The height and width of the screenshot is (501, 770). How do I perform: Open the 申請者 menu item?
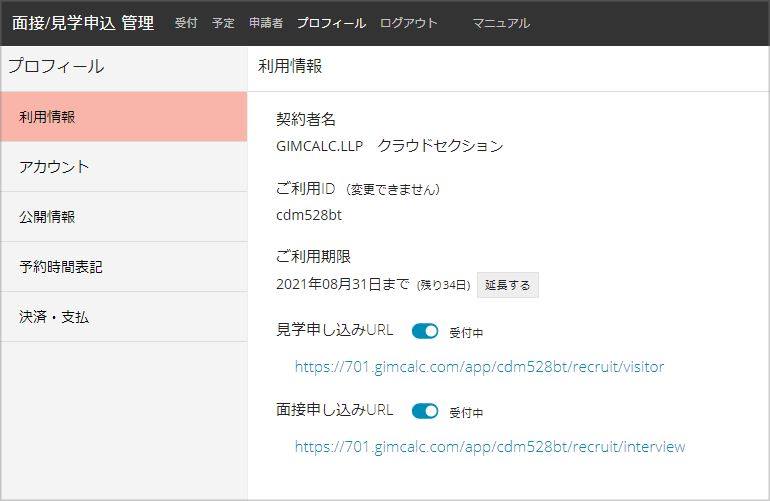265,23
